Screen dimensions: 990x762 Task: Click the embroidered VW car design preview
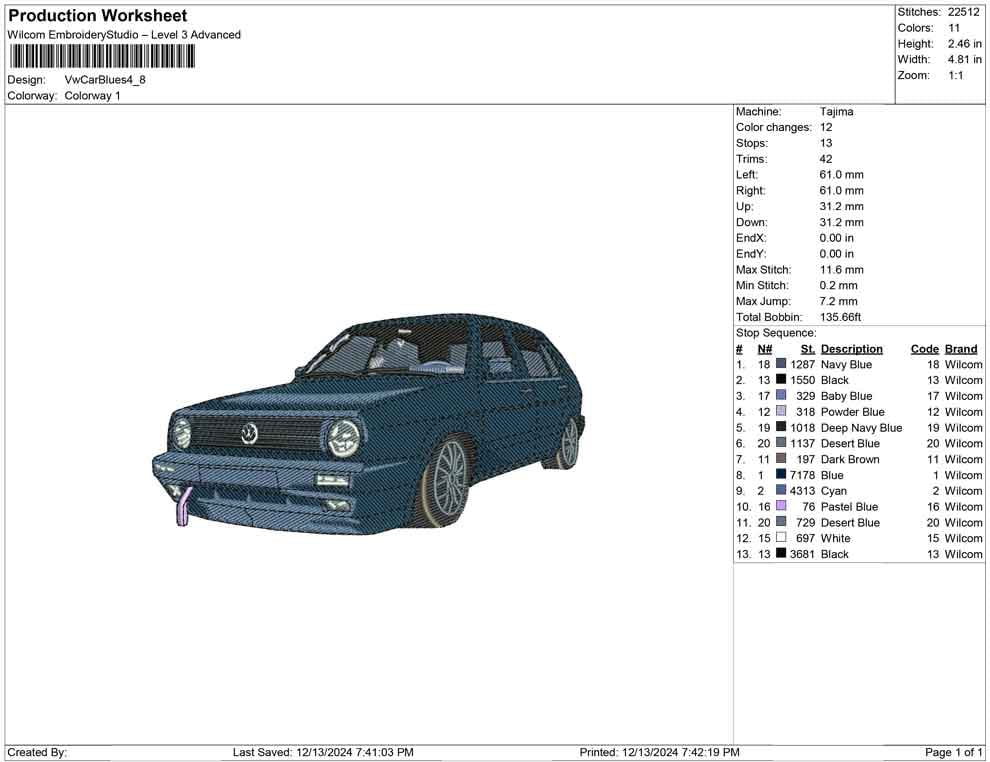369,423
